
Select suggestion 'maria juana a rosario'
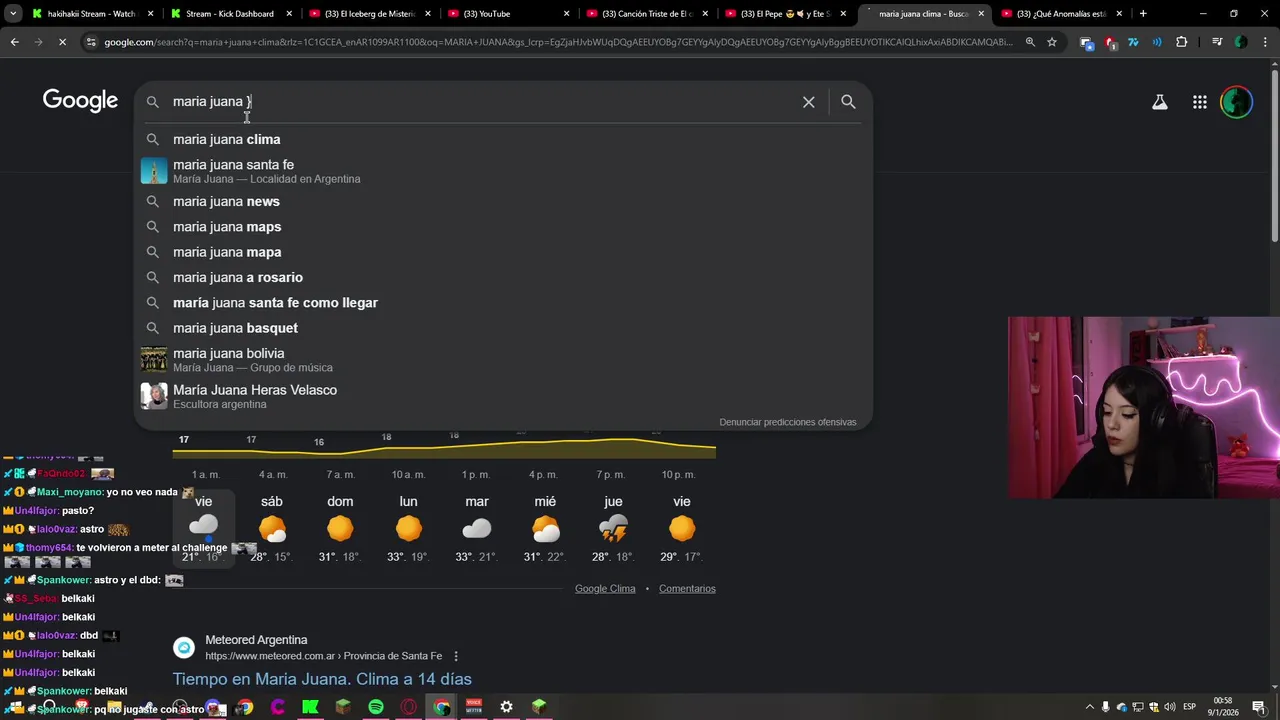tap(503, 277)
